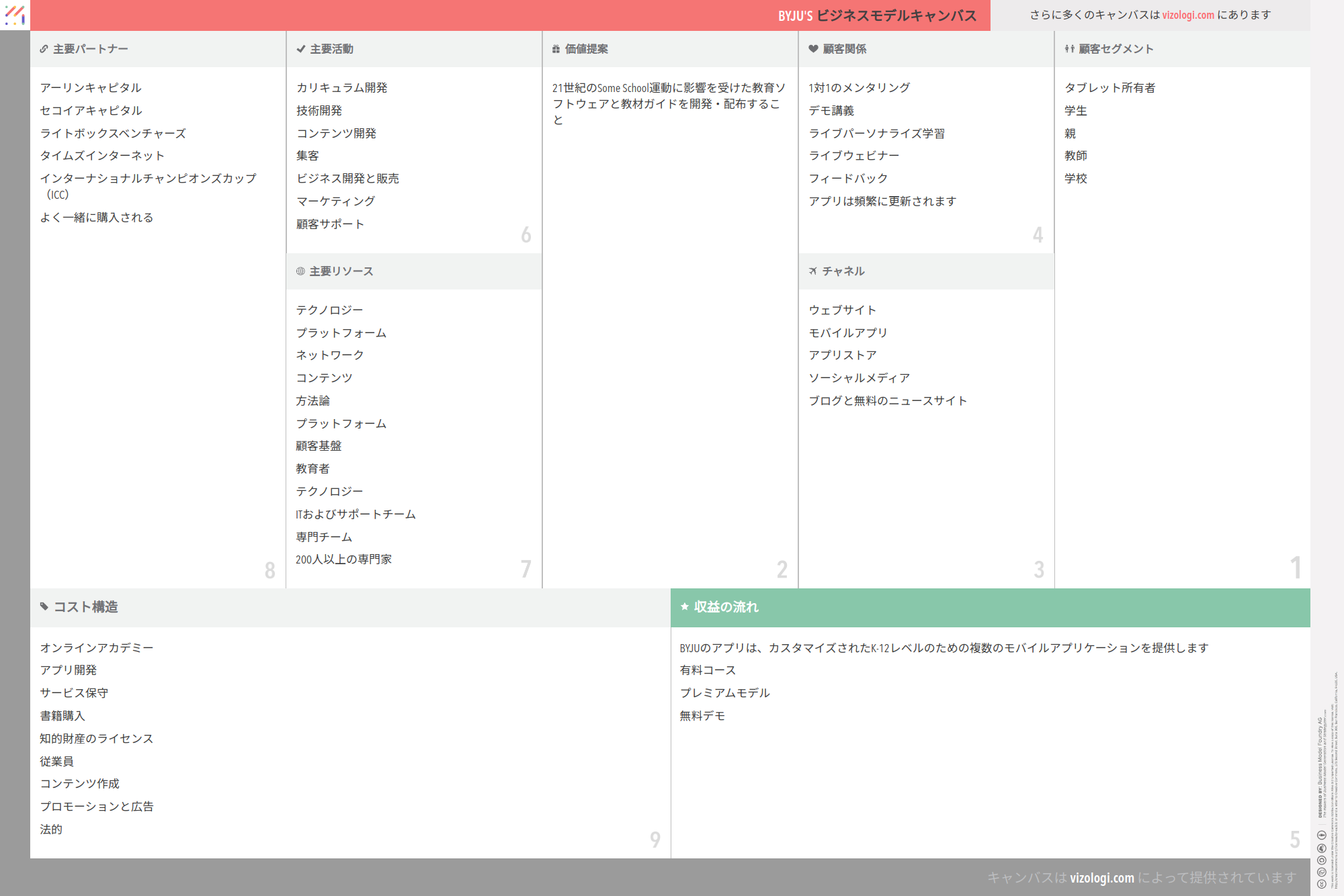The width and height of the screenshot is (1344, 896).
Task: Click the airplane icon beside チャネル
Action: pyautogui.click(x=813, y=271)
